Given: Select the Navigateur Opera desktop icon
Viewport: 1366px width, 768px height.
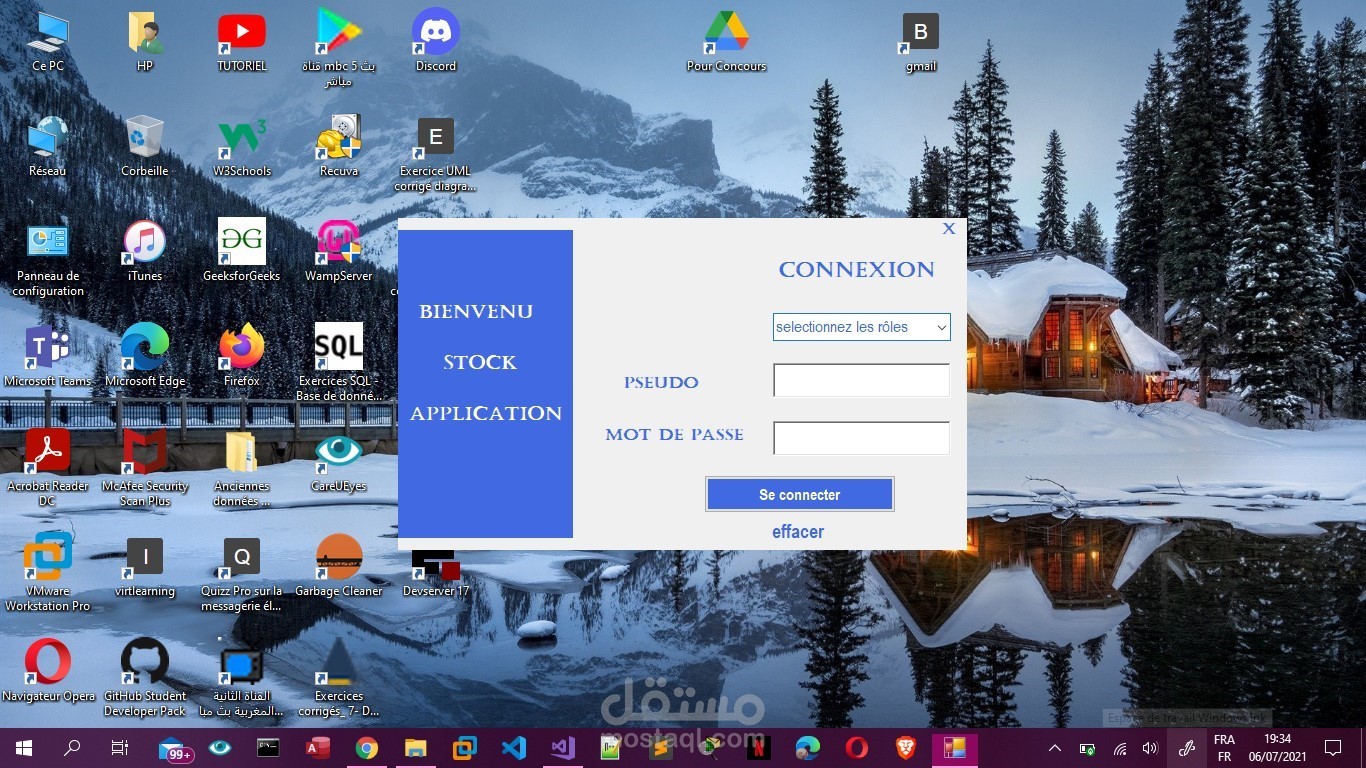Looking at the screenshot, I should pyautogui.click(x=48, y=670).
